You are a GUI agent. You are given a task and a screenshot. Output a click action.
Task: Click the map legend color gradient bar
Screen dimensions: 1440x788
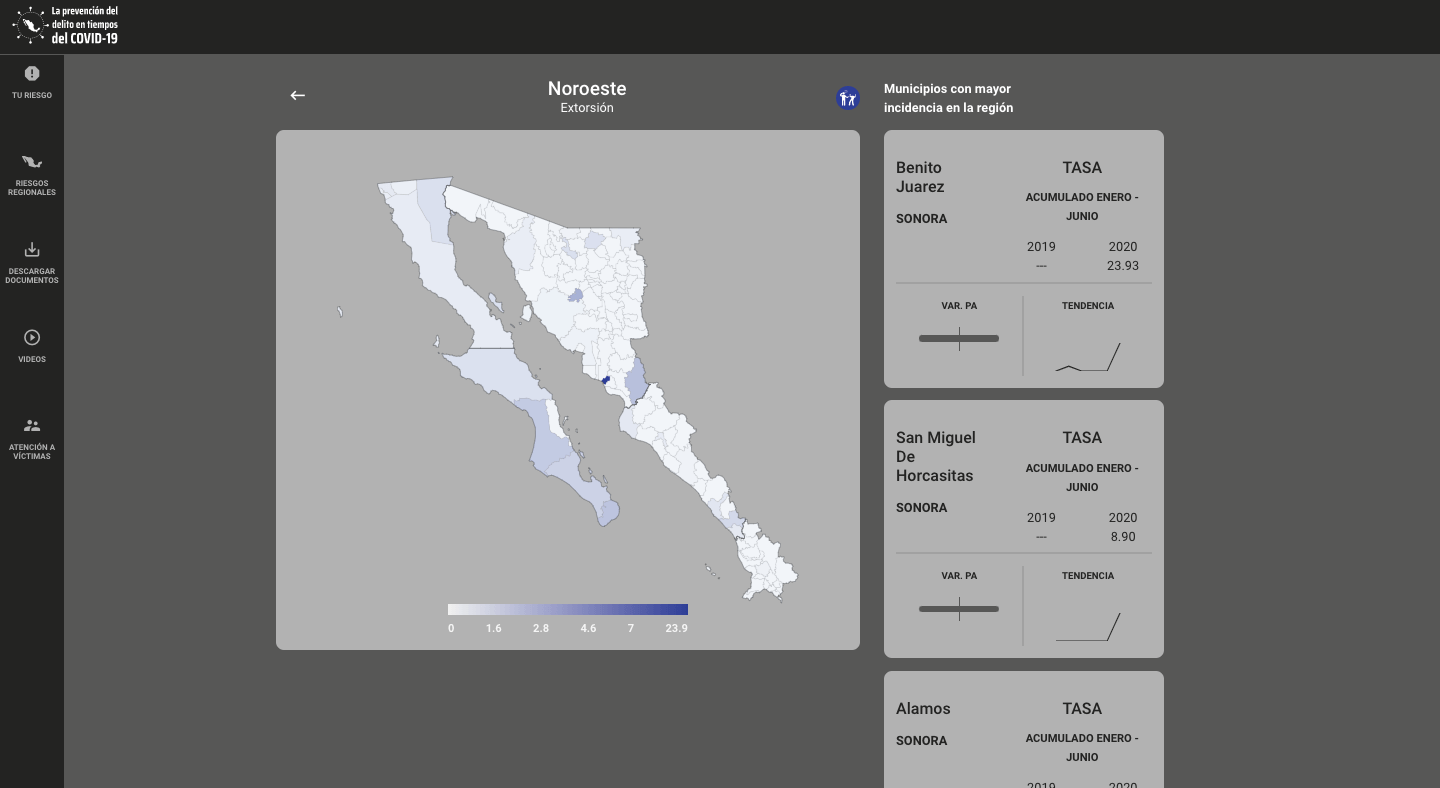coord(567,609)
